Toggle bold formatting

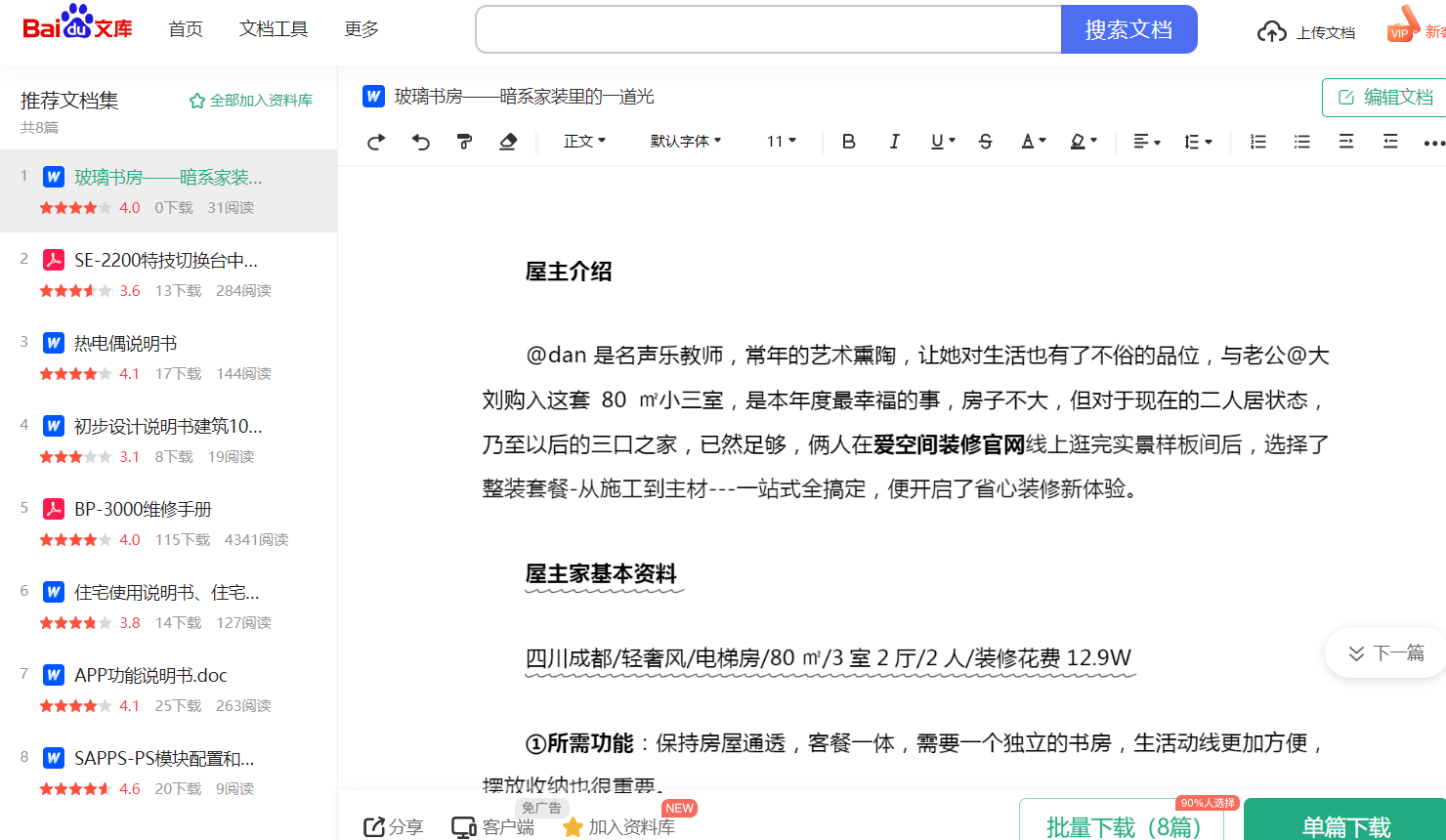848,142
